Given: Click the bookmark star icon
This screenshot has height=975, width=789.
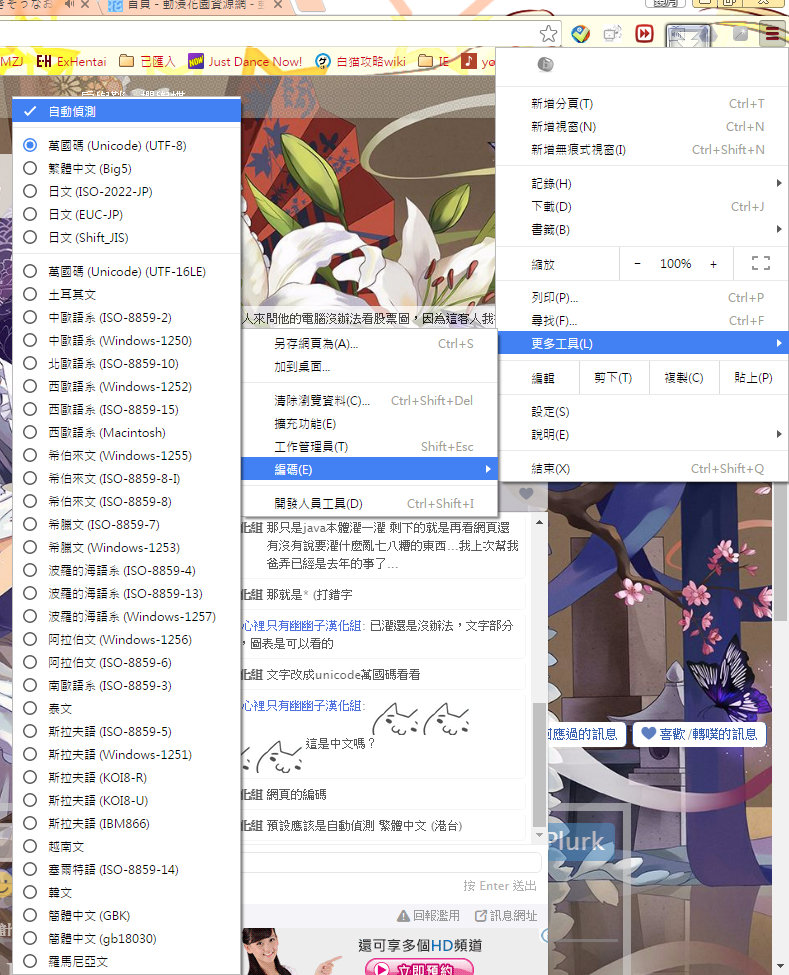Looking at the screenshot, I should [x=548, y=34].
